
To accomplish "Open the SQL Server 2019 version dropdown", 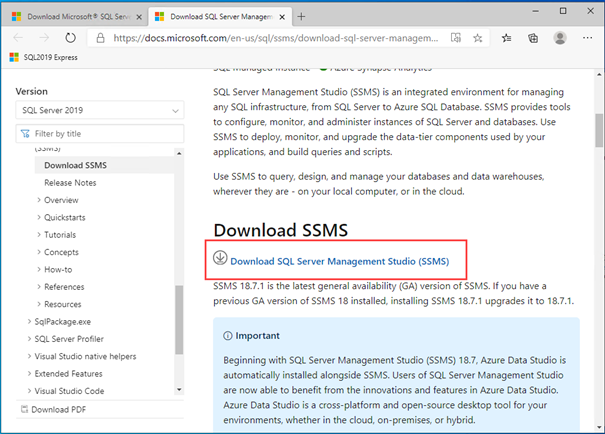I will pos(100,110).
